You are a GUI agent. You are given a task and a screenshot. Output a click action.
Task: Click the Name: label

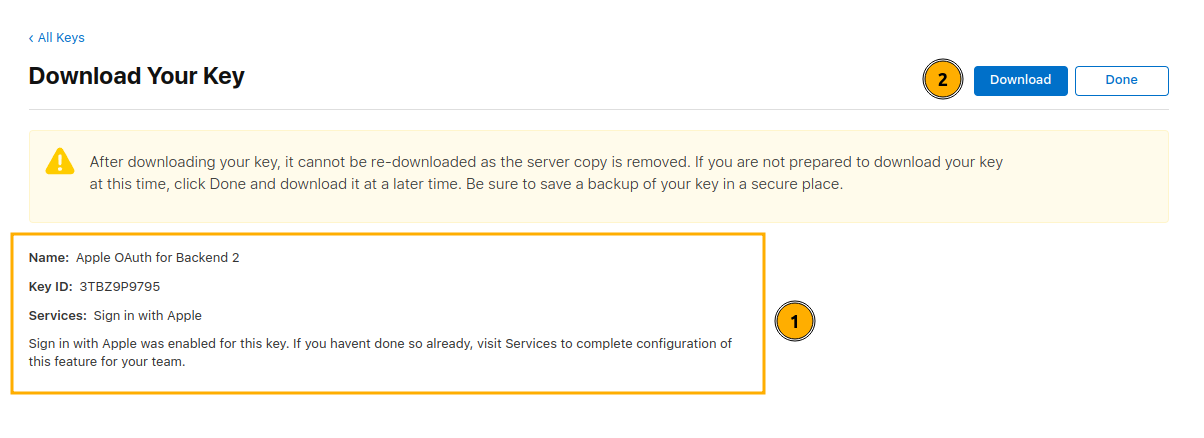point(49,257)
